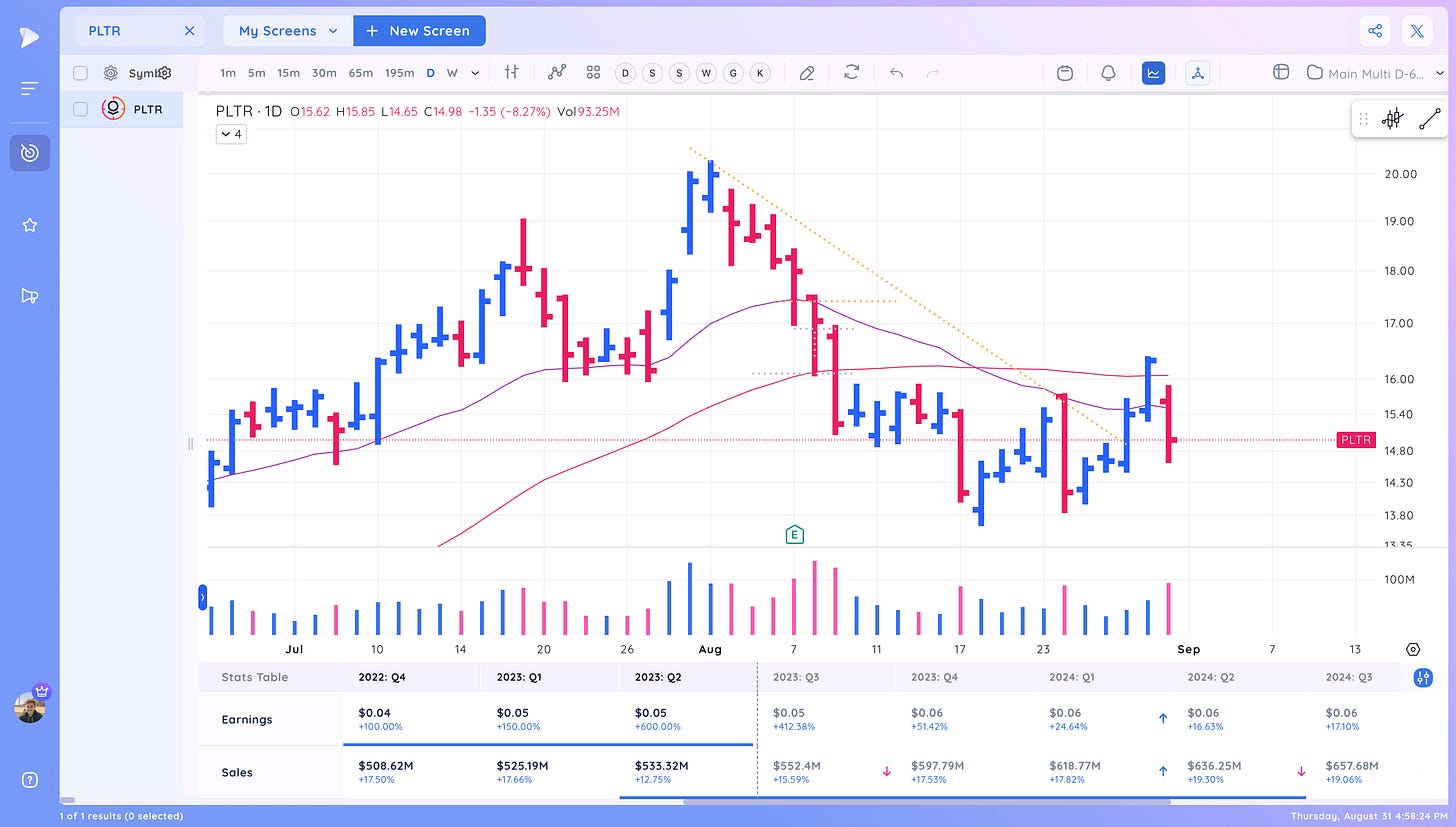Open the sidebar list menu icon
Screen dimensions: 1456x827
pos(29,89)
